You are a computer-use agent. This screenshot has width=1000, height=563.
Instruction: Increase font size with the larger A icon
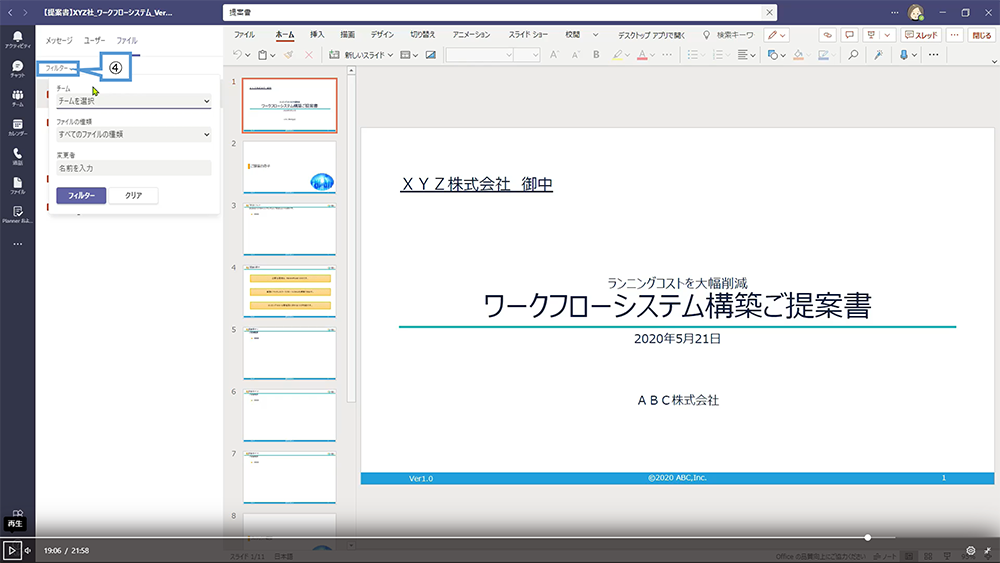tap(554, 55)
